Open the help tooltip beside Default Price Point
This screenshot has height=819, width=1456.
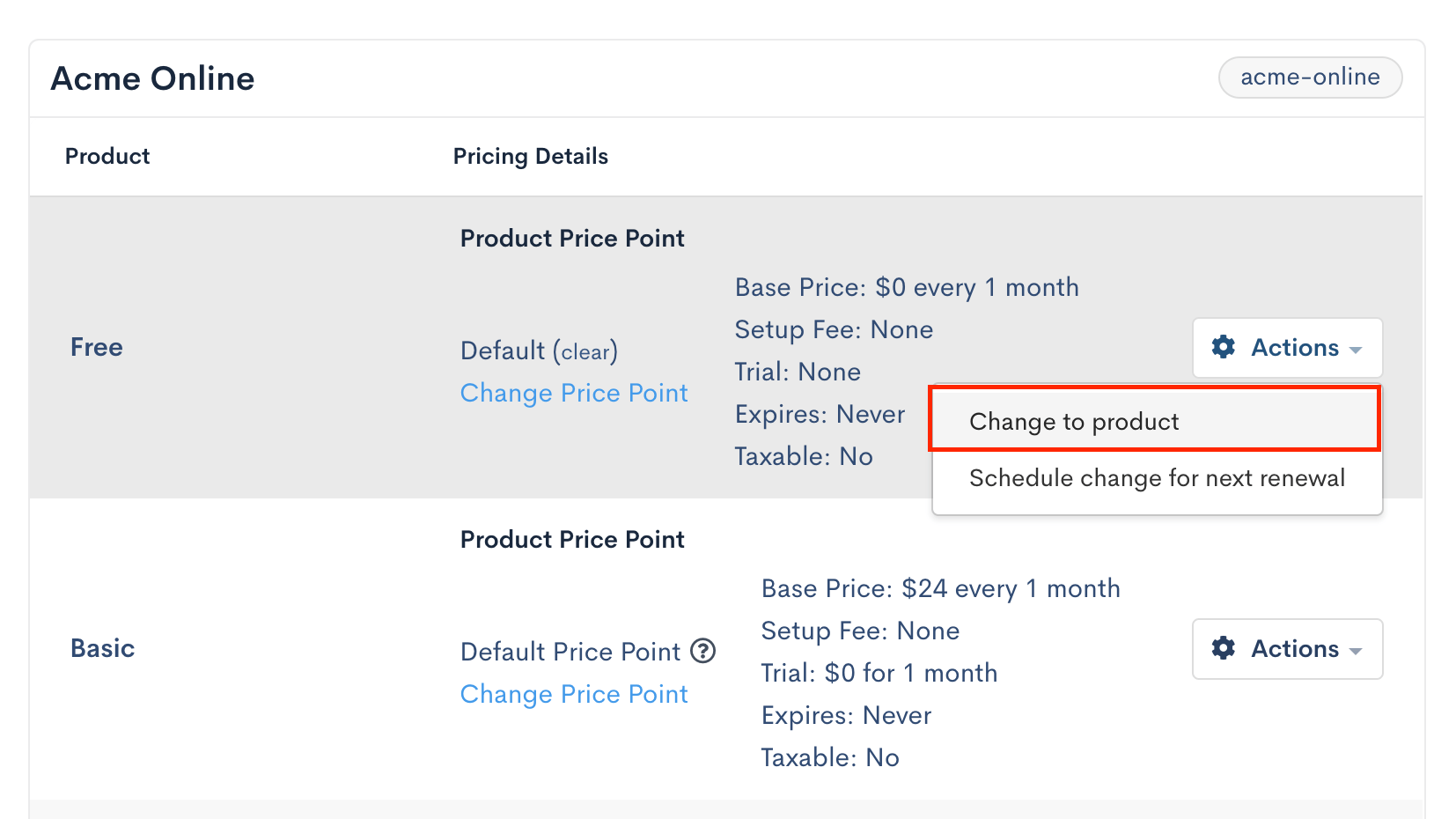pyautogui.click(x=702, y=652)
